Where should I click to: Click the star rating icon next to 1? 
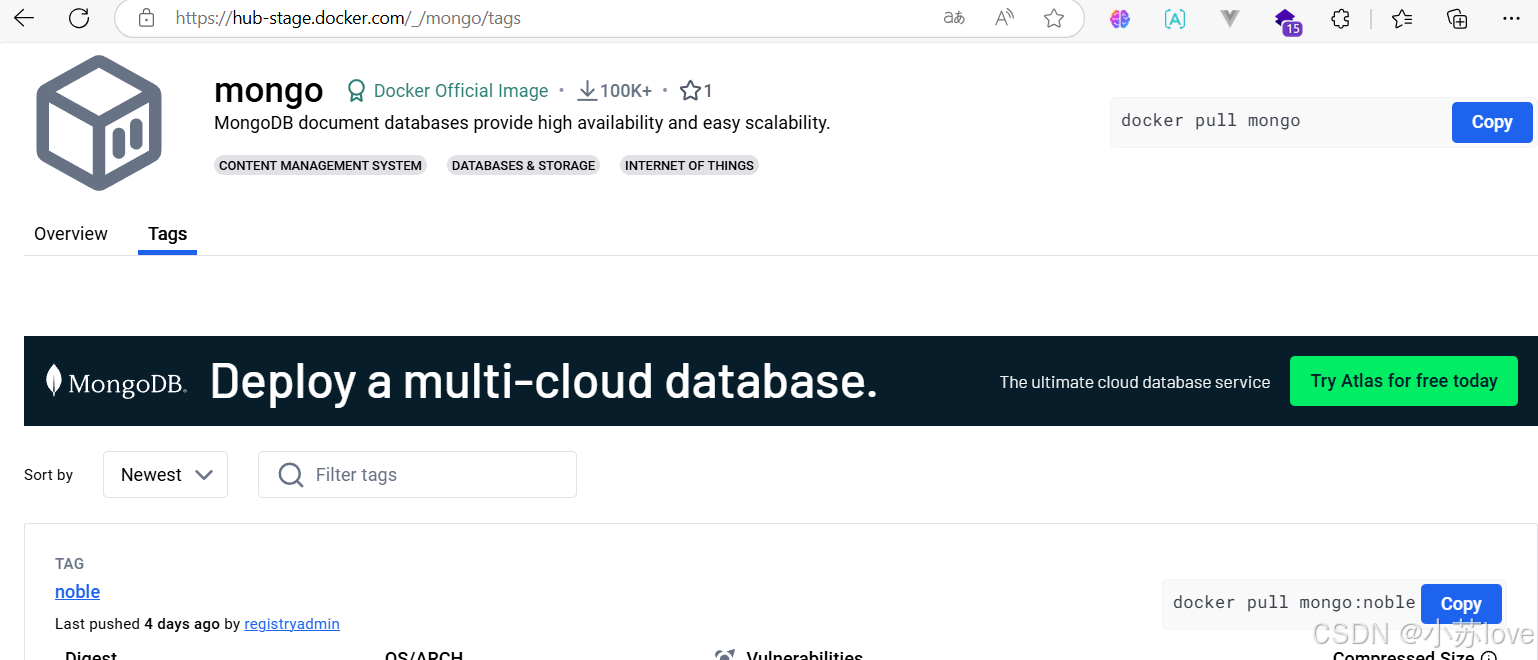click(x=690, y=91)
